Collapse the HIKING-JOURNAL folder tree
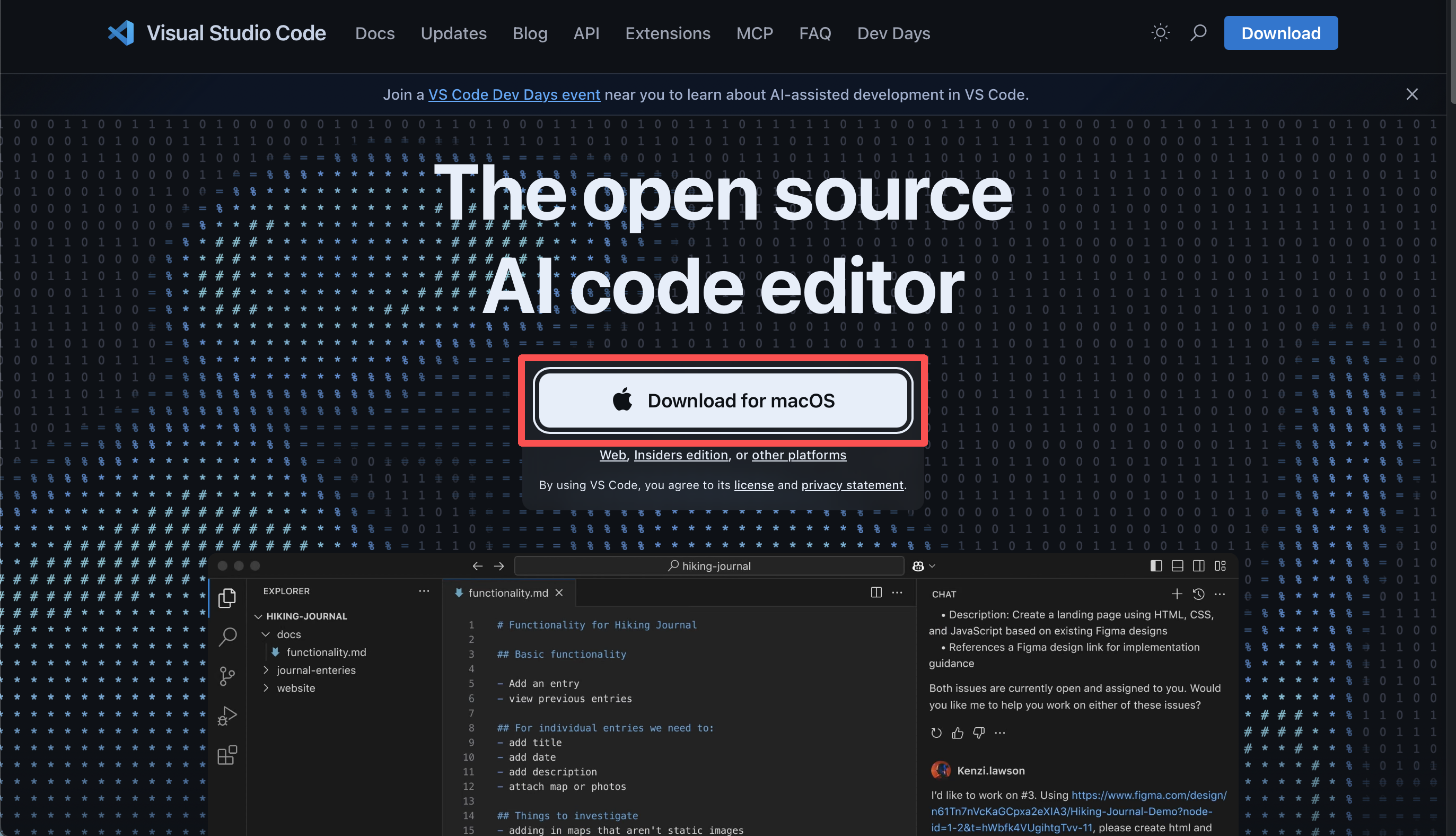 point(259,616)
